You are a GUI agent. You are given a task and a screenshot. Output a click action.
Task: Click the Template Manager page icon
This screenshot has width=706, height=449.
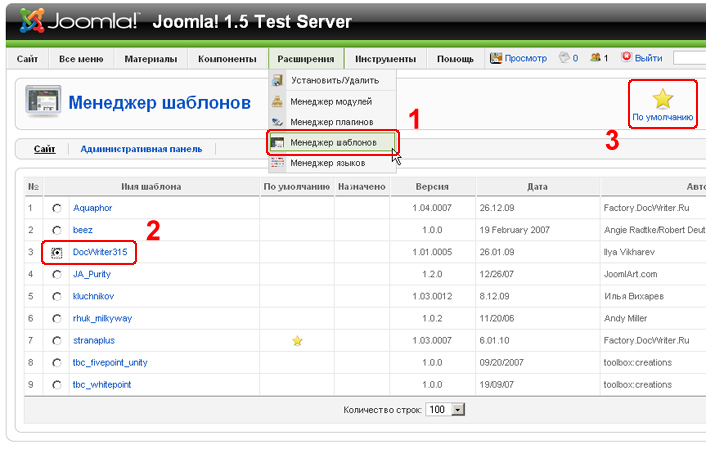click(43, 101)
